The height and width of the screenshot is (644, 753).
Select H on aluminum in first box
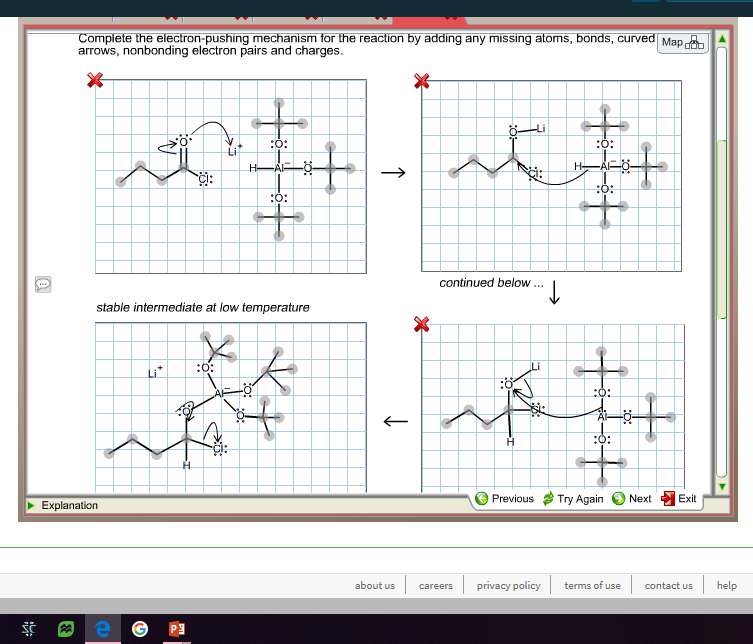point(253,168)
